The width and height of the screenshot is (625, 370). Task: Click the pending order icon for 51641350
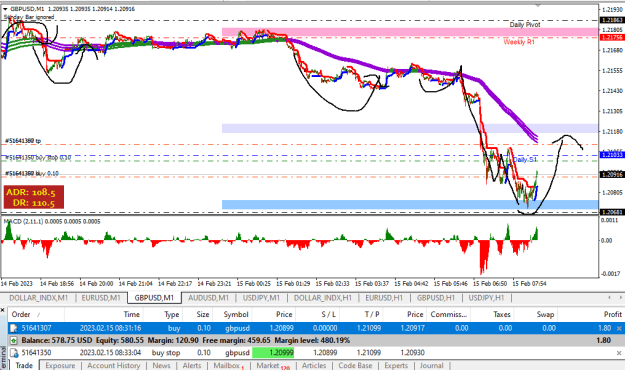(14, 353)
